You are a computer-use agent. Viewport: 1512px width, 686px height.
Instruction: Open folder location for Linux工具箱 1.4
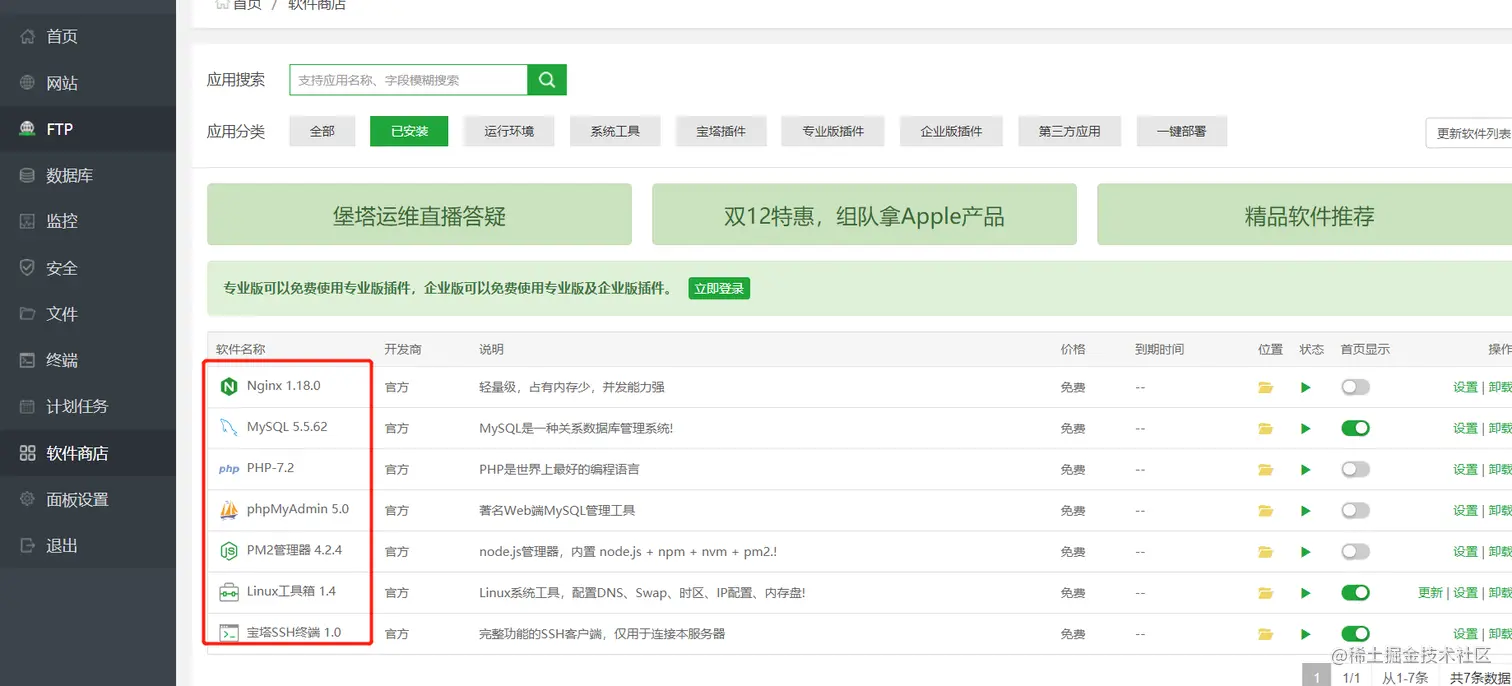(1265, 593)
